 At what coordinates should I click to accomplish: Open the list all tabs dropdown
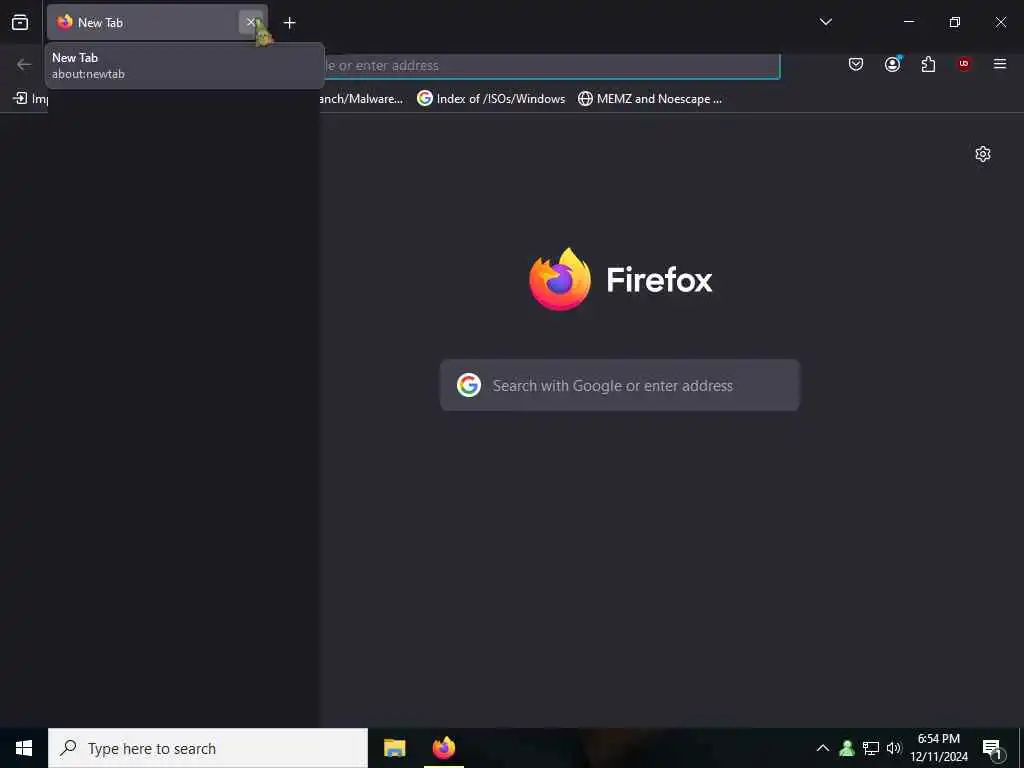(x=825, y=22)
